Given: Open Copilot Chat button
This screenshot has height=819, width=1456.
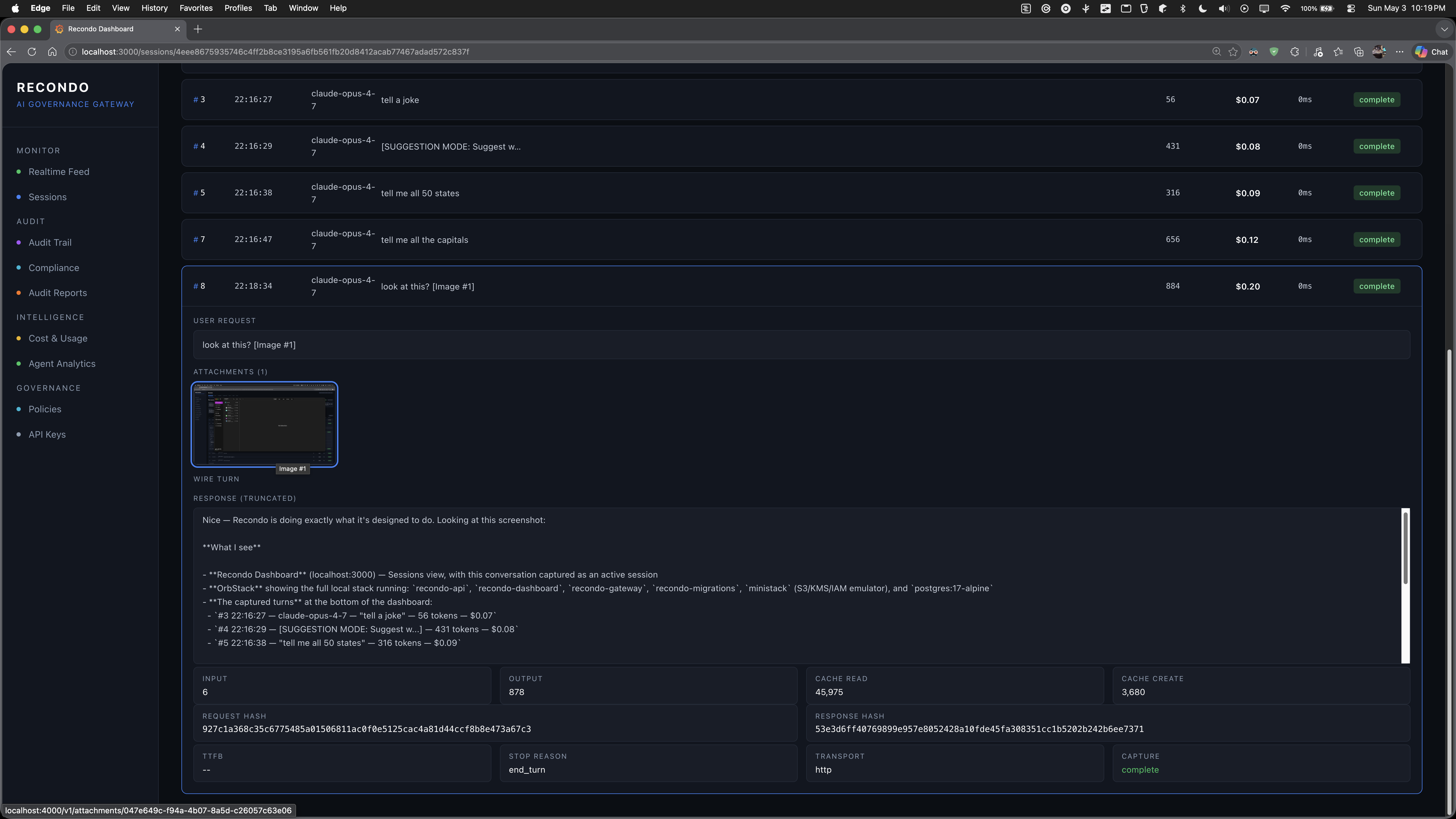Looking at the screenshot, I should point(1432,51).
